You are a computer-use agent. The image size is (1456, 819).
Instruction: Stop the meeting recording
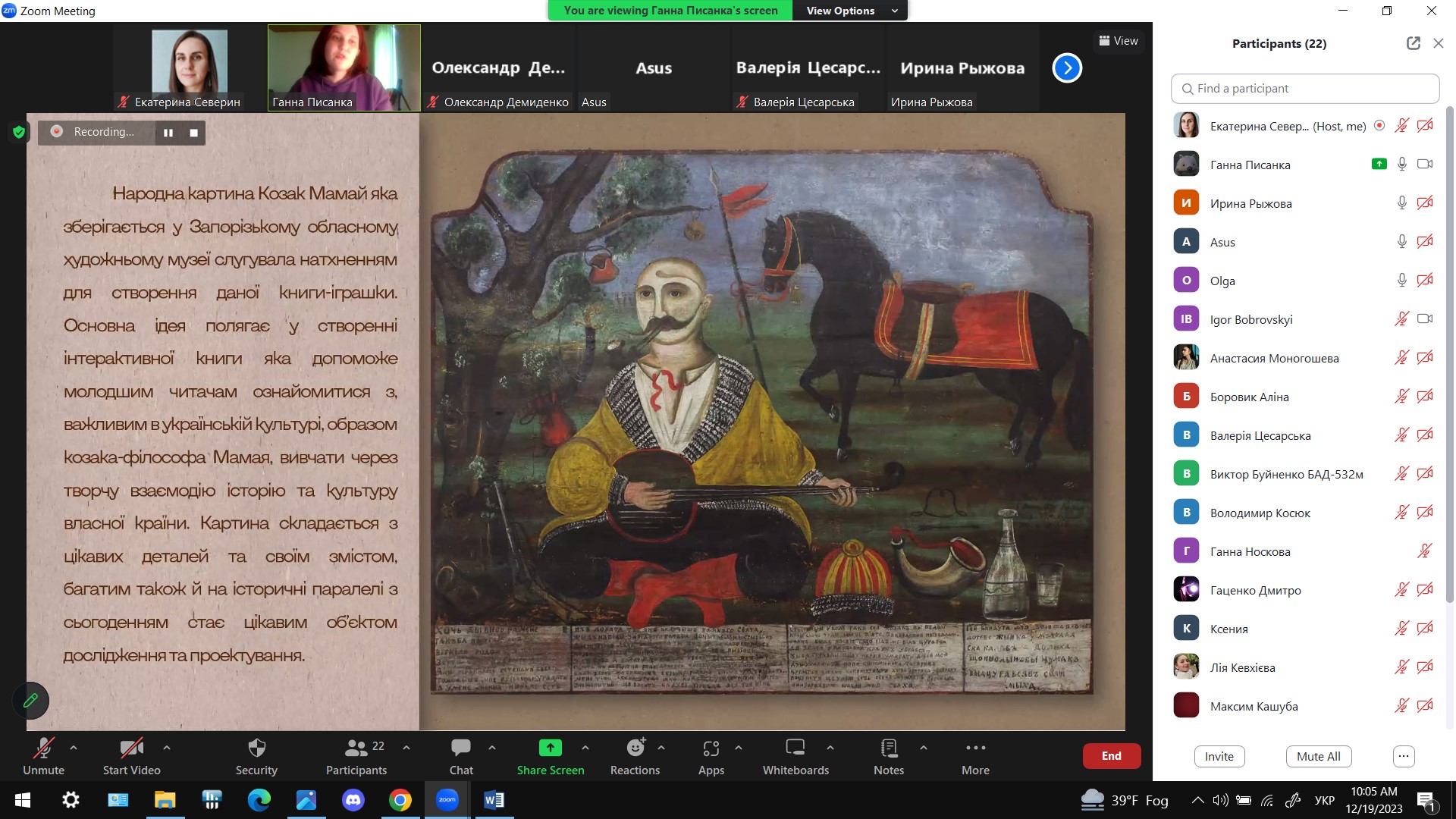[193, 133]
